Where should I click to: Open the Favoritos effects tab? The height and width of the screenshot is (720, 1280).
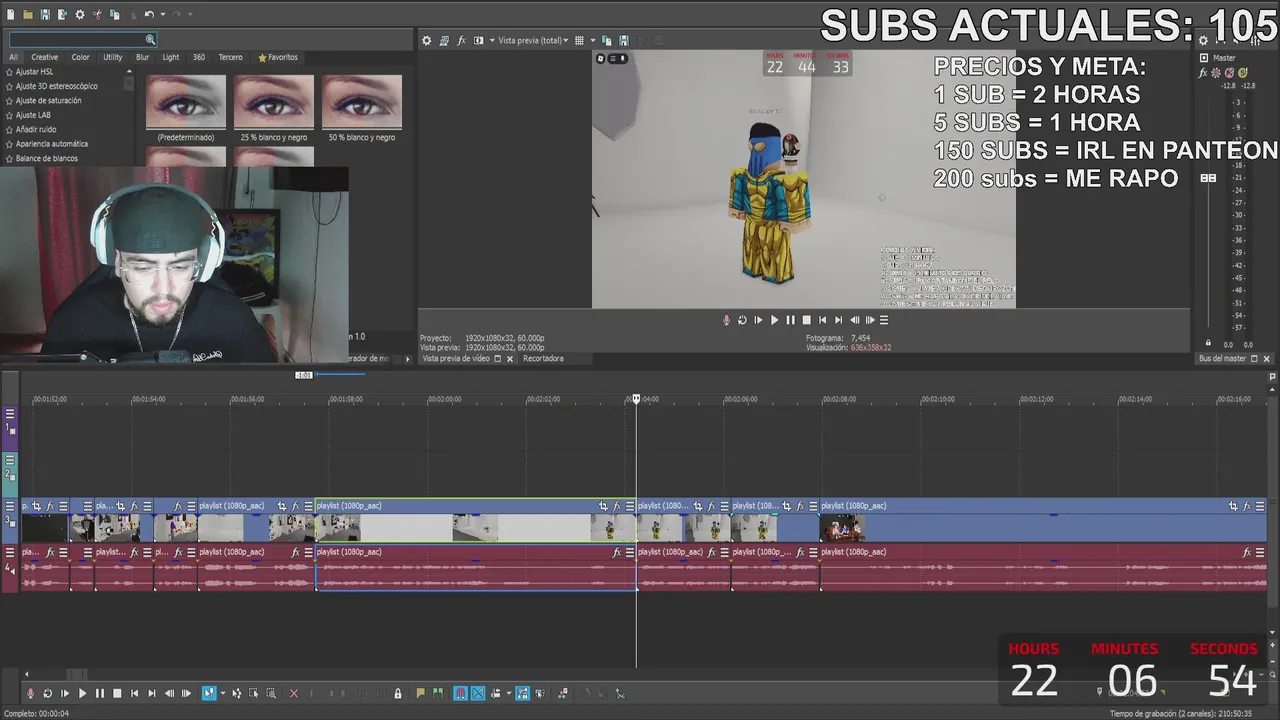click(278, 57)
